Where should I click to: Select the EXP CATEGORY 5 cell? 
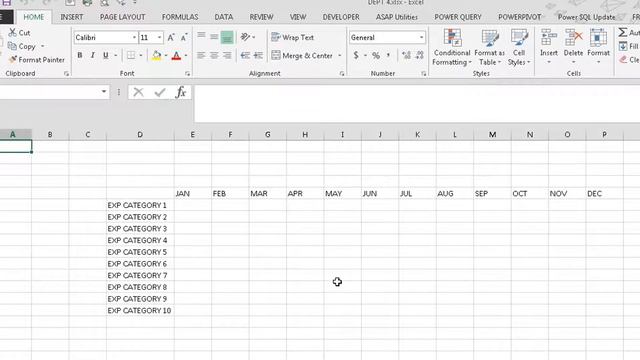click(140, 252)
